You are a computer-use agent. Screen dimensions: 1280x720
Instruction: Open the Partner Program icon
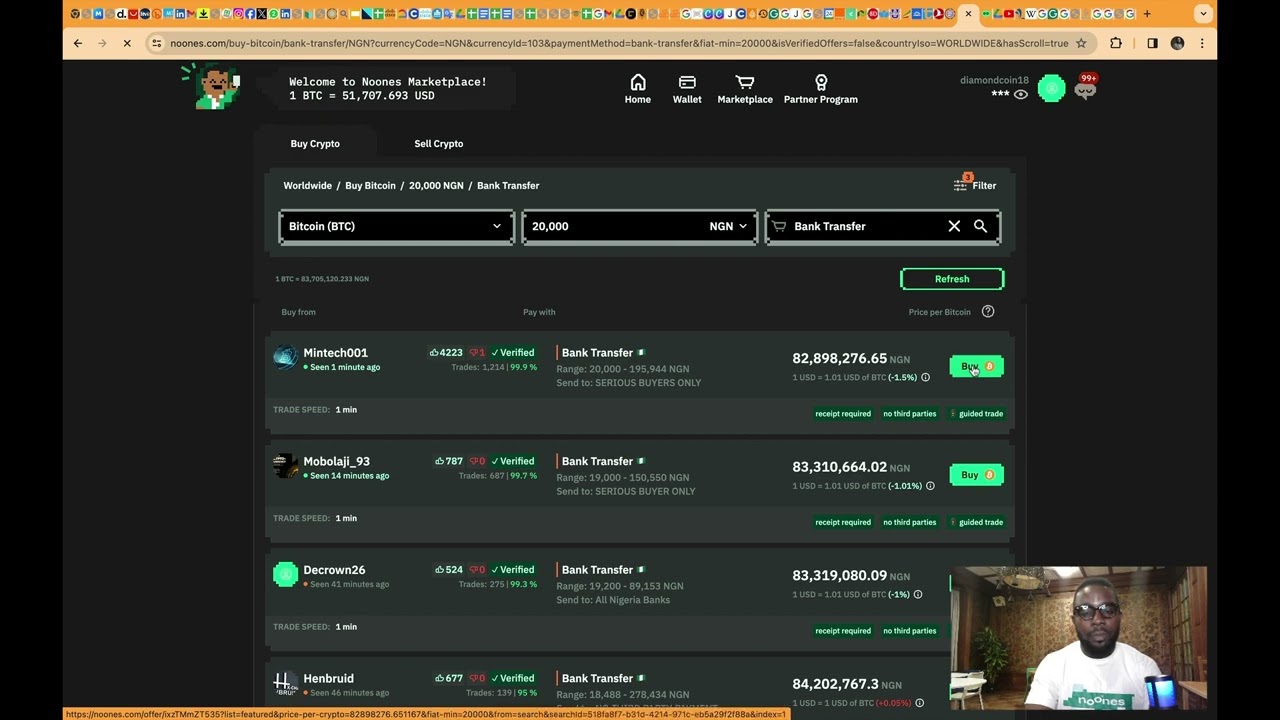pos(821,82)
